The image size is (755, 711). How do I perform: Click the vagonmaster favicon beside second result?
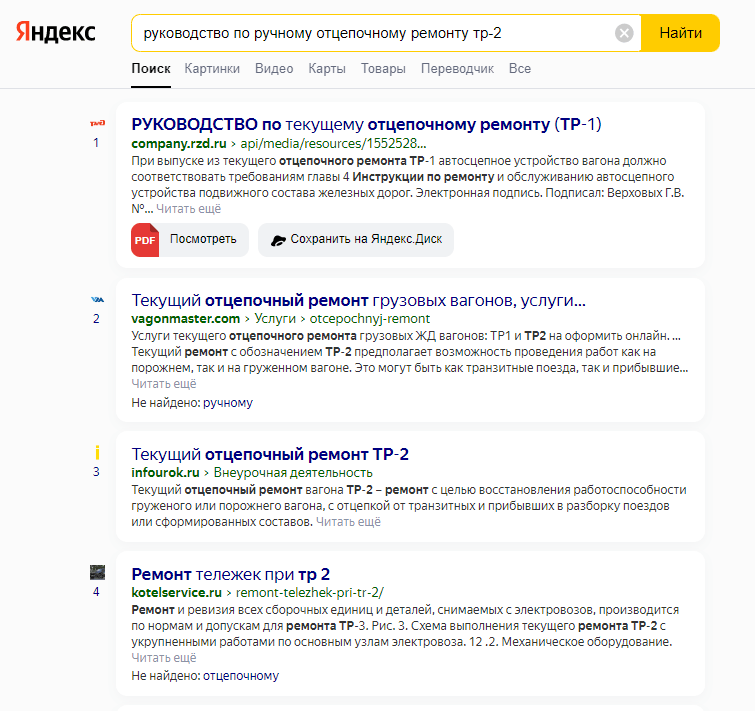click(x=97, y=299)
